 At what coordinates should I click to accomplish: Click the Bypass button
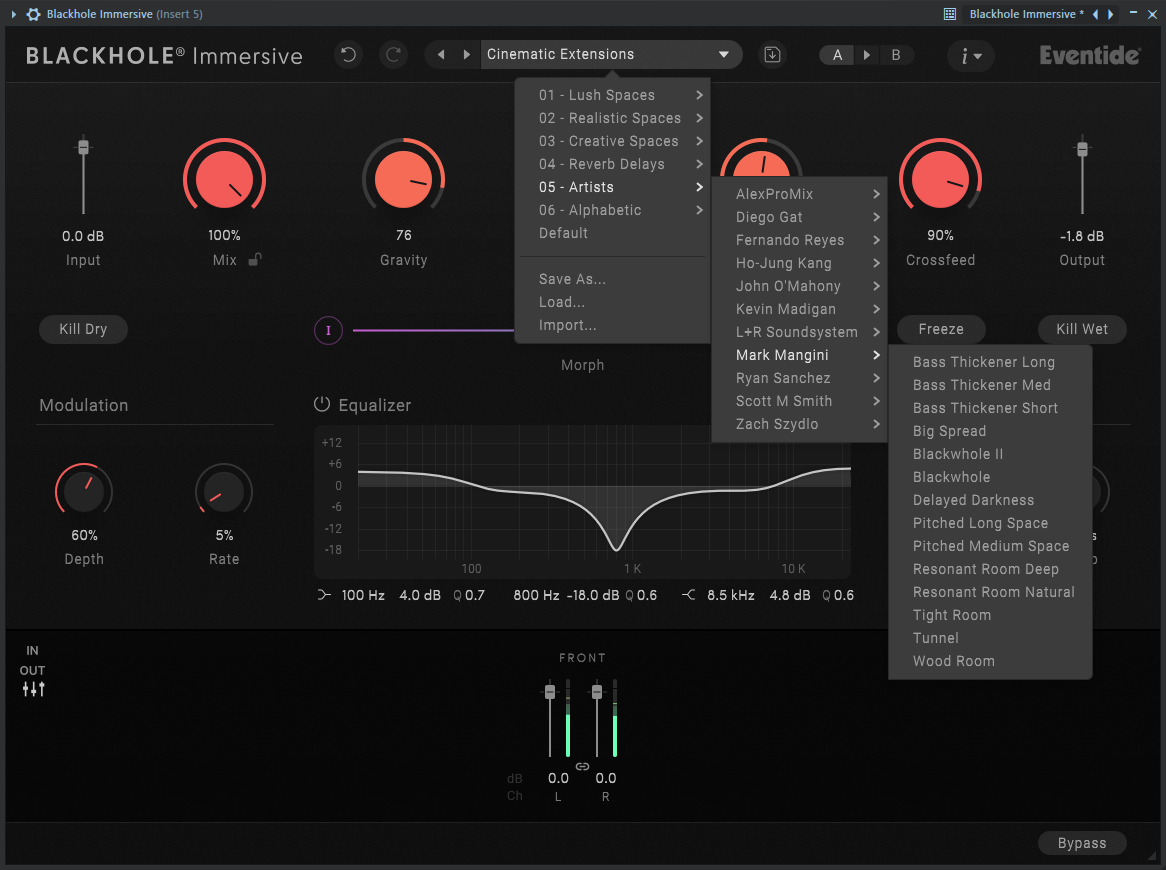[1082, 842]
